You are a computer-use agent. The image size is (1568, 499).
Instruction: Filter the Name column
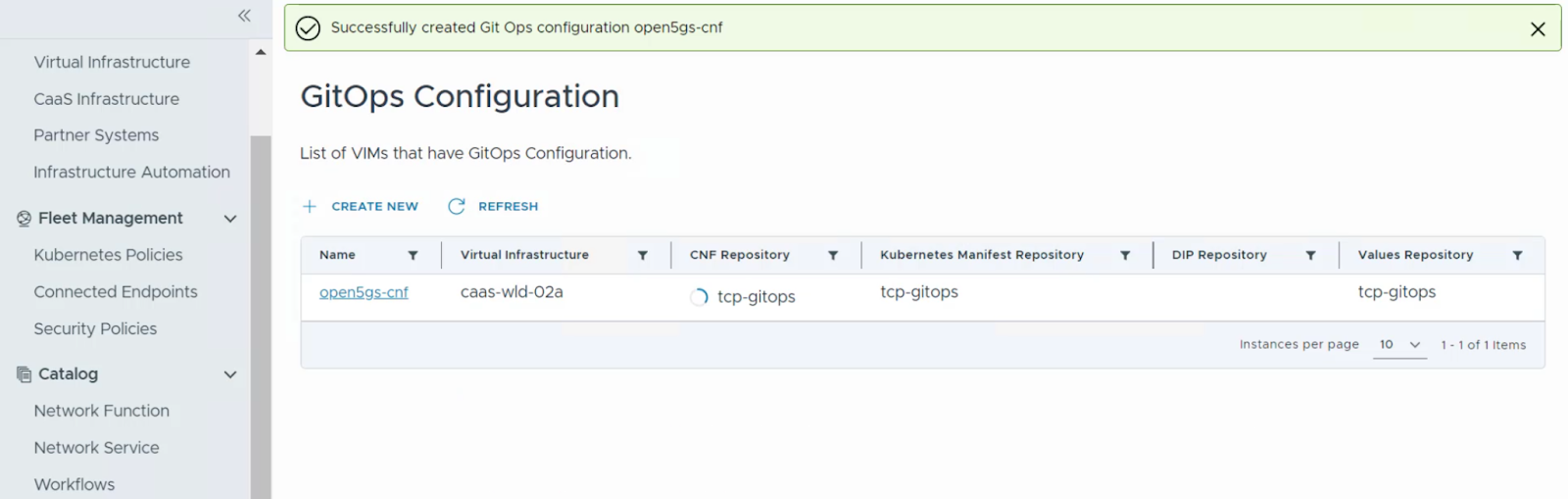413,255
